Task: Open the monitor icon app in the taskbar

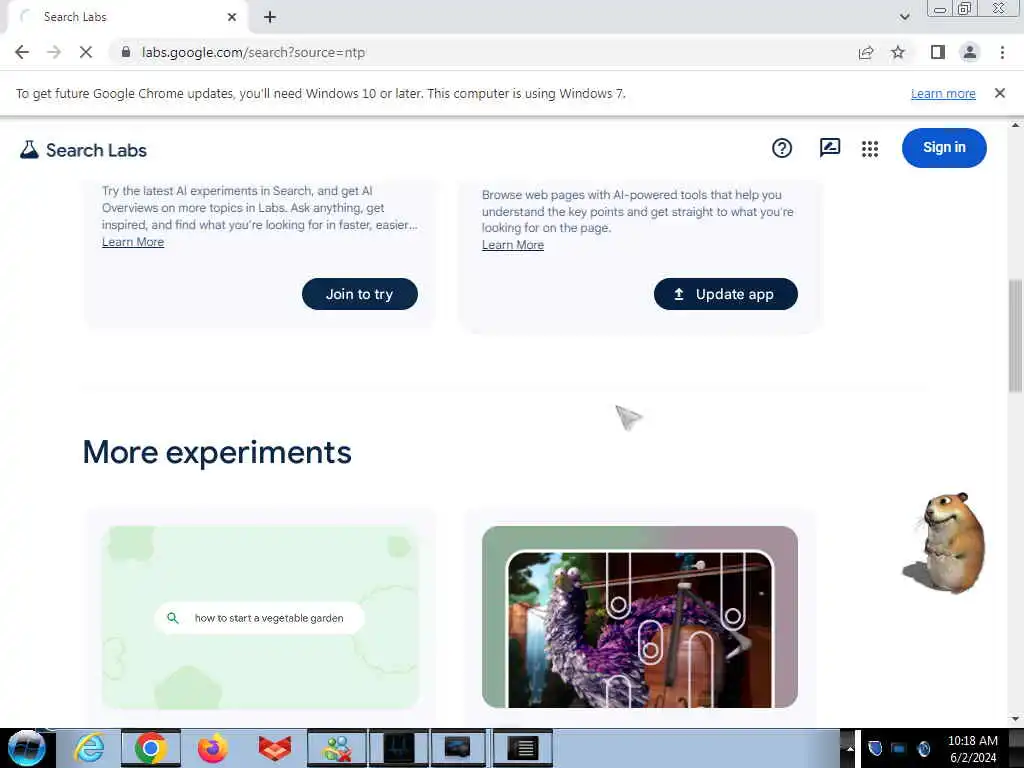Action: [x=457, y=748]
